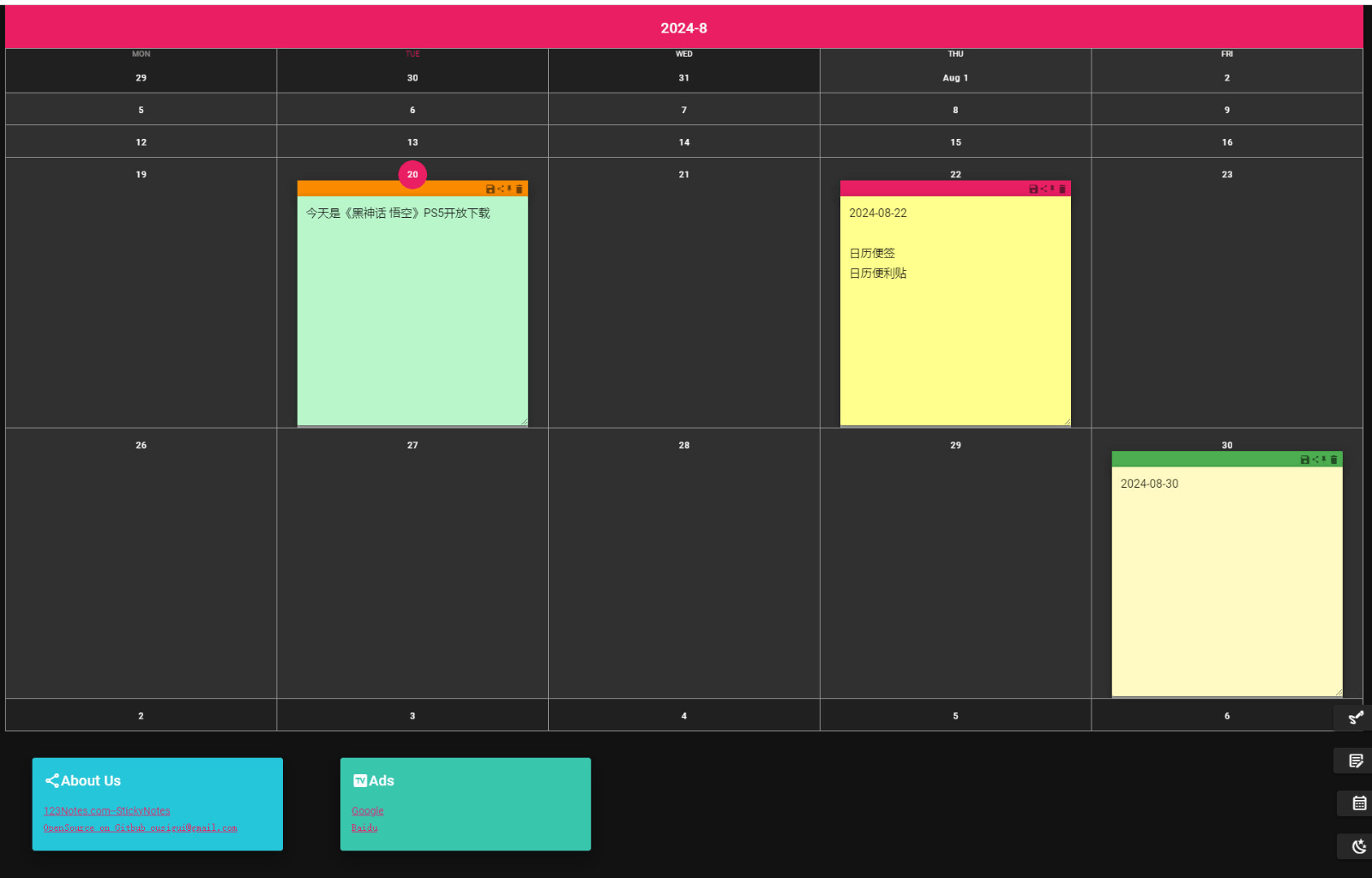Select day 15 in the calendar
Viewport: 1372px width, 878px height.
click(x=955, y=142)
